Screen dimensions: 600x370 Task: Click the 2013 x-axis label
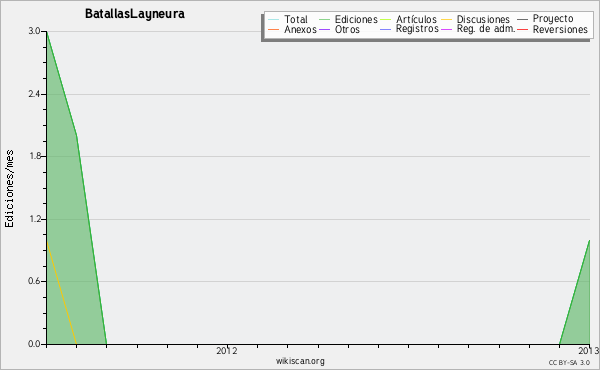tap(589, 350)
